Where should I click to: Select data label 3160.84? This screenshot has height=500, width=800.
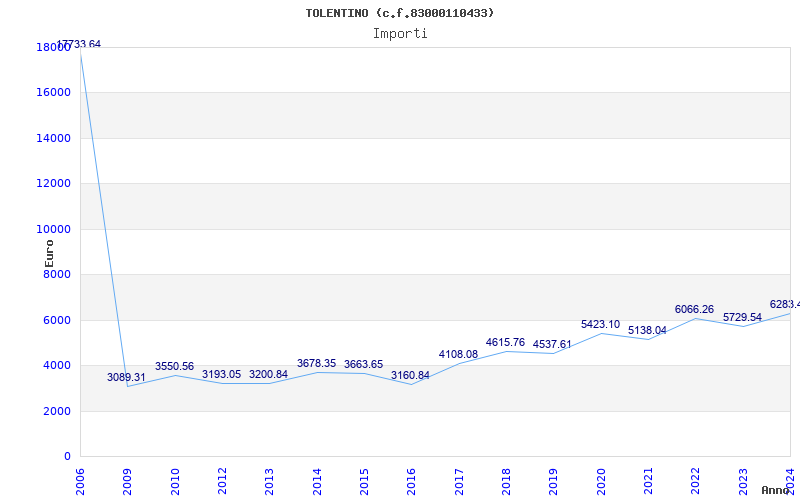pyautogui.click(x=410, y=376)
